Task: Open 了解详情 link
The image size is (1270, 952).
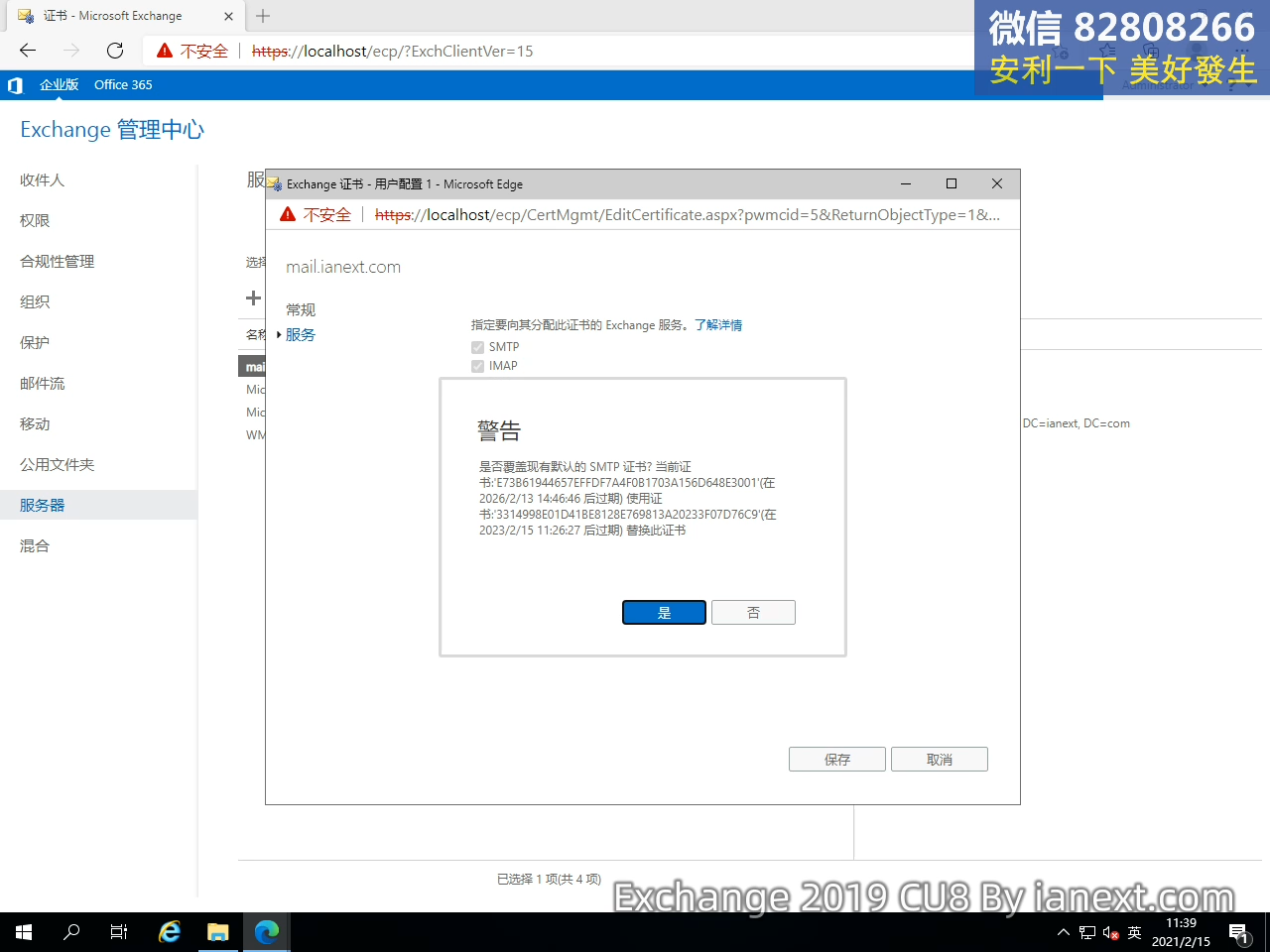Action: tap(718, 325)
